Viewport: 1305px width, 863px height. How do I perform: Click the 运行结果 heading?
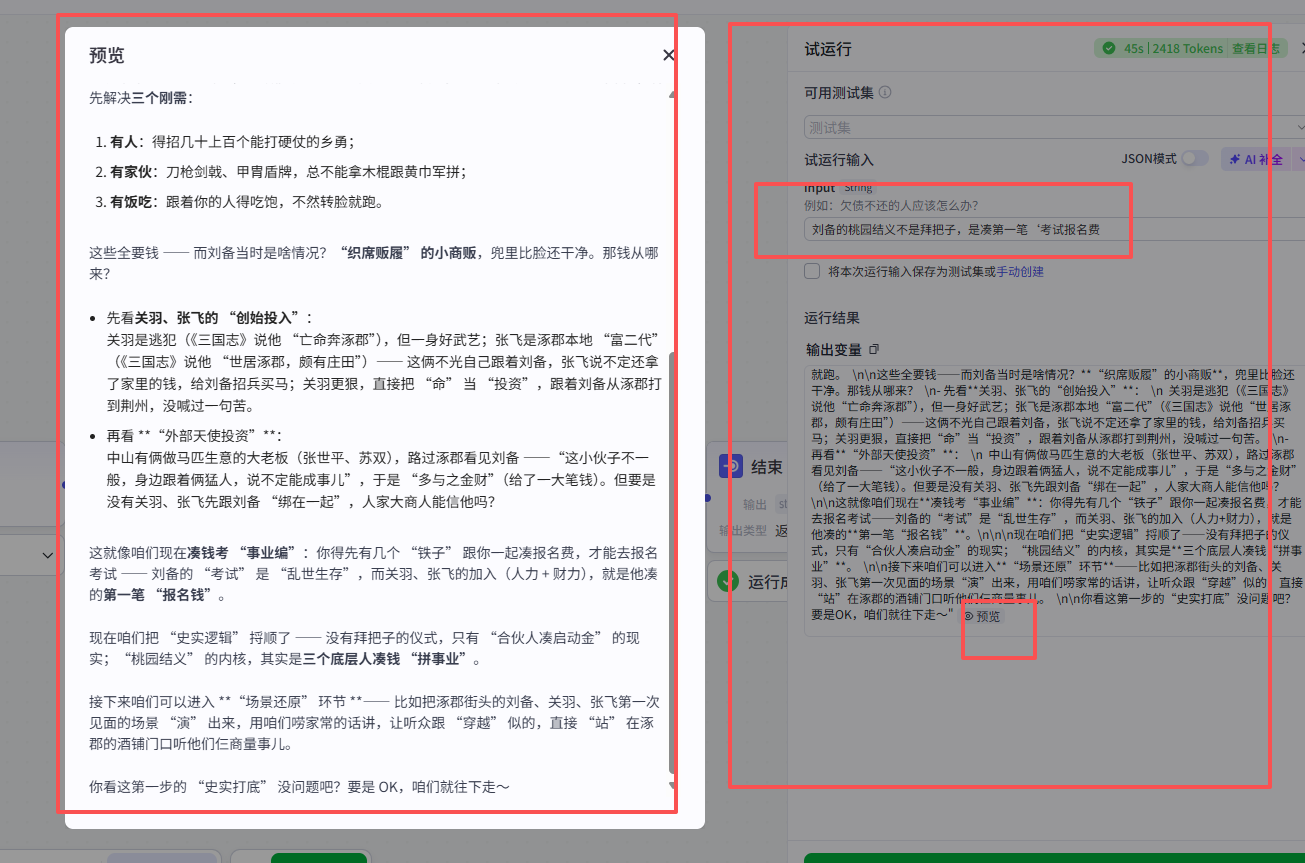point(832,318)
